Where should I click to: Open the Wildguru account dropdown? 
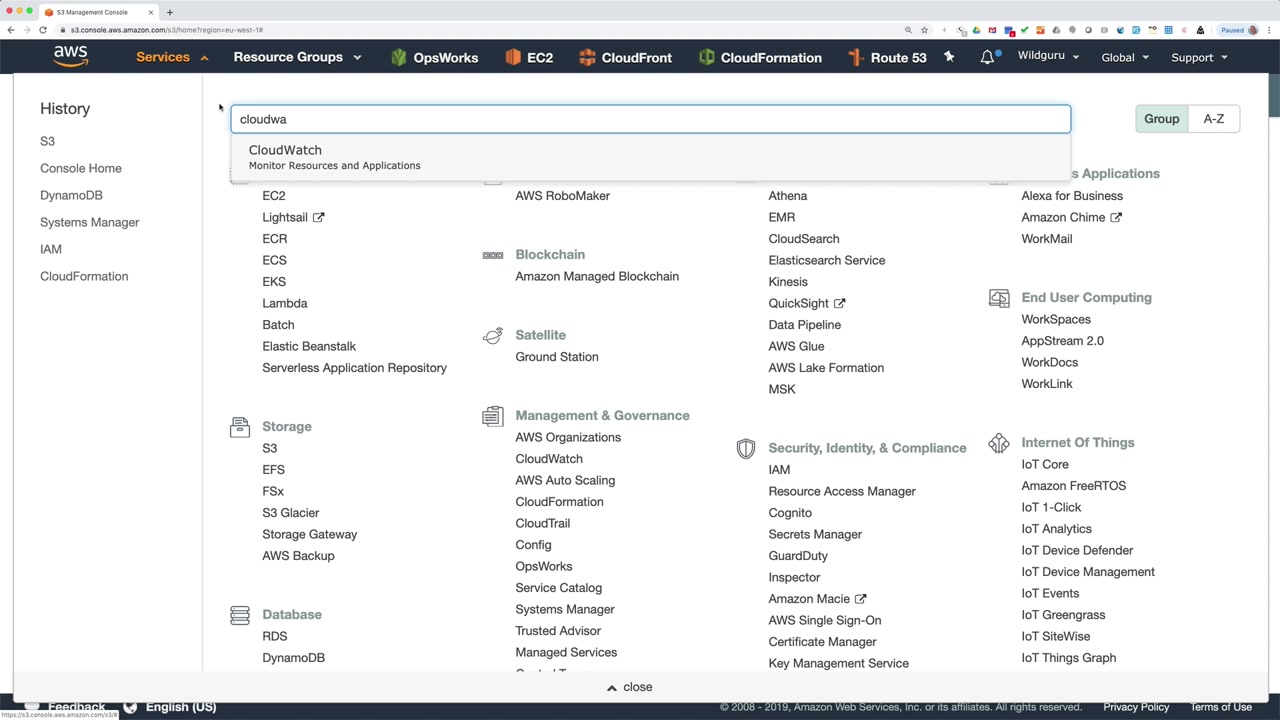1048,56
